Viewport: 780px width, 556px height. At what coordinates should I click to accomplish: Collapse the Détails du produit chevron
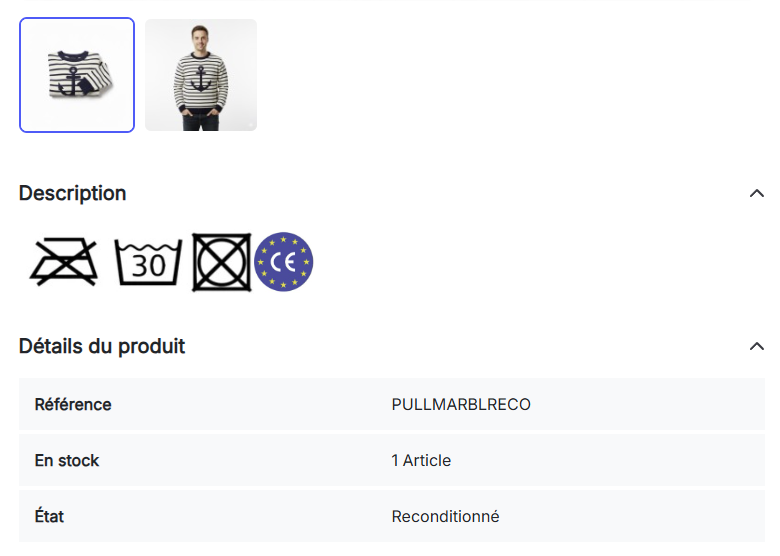tap(757, 346)
